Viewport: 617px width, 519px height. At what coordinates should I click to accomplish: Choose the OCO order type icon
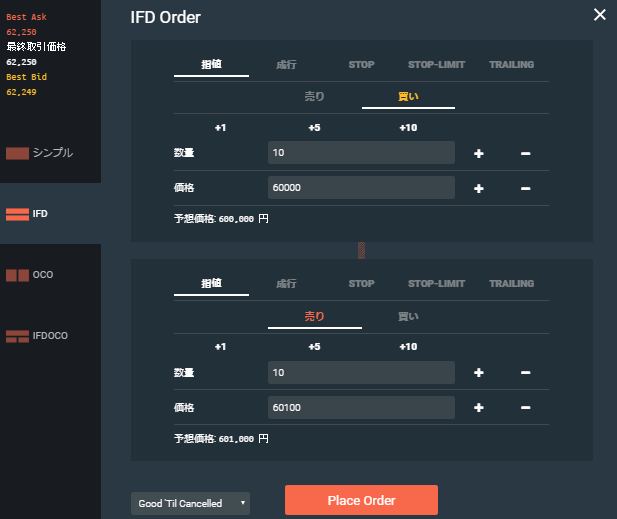point(17,274)
